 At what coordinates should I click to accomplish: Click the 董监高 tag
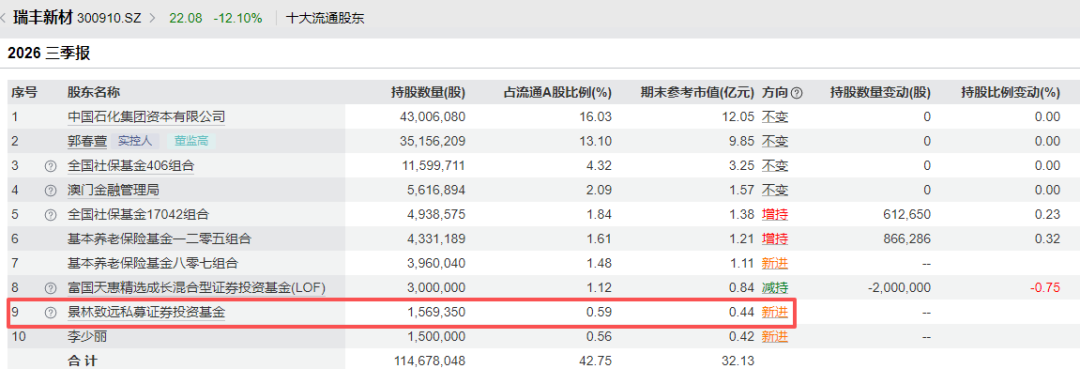(191, 142)
